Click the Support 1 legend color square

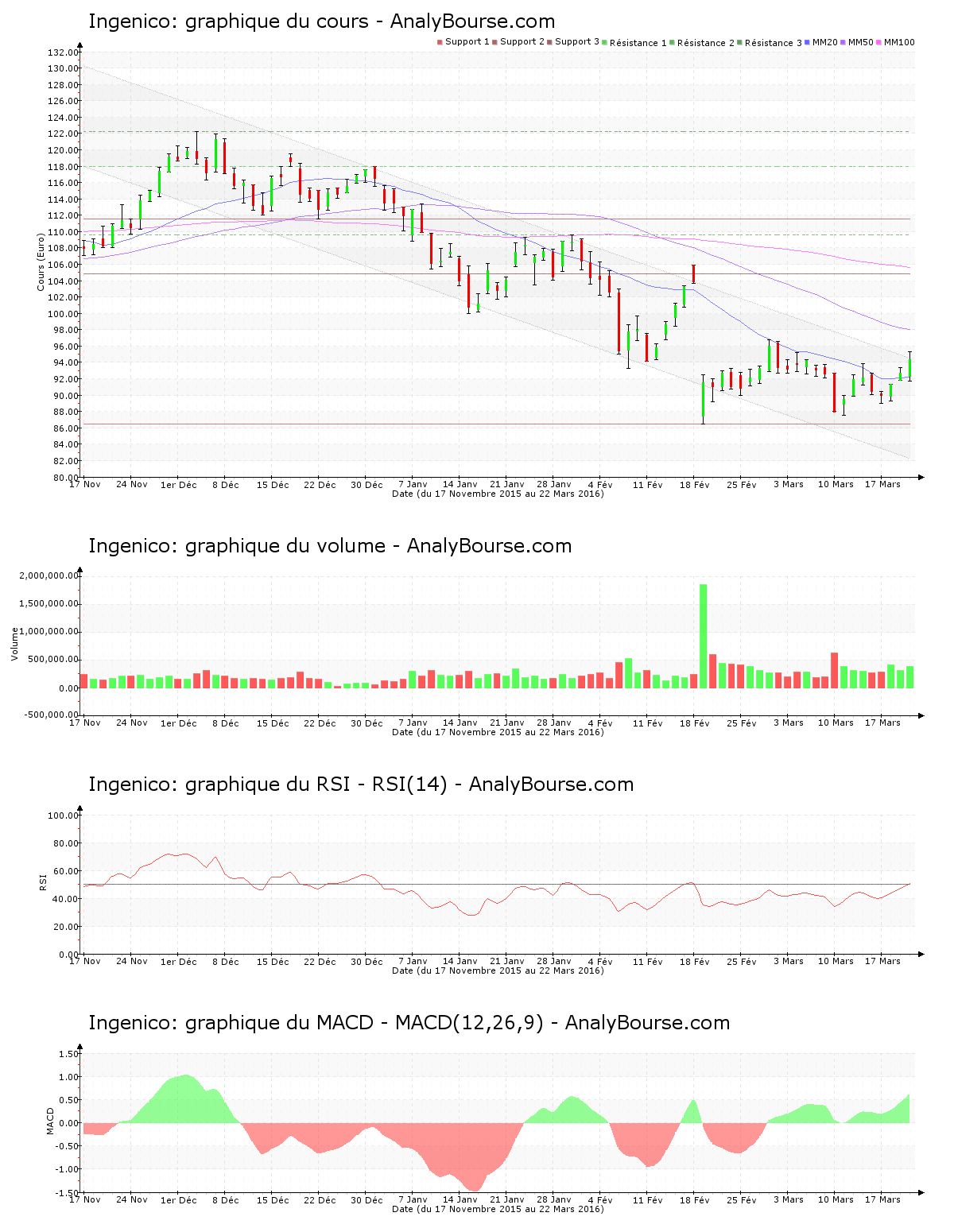coord(440,42)
